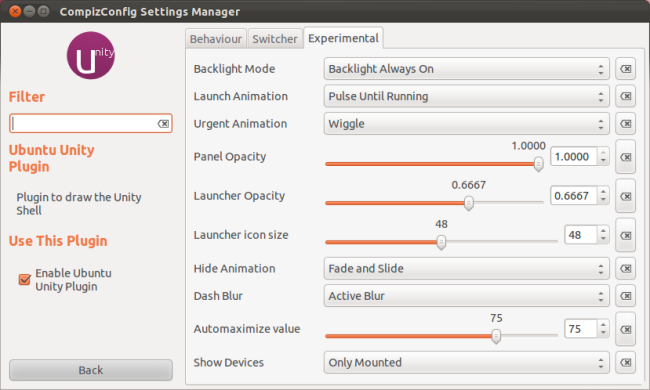This screenshot has height=390, width=650.
Task: Click the Back button
Action: point(91,370)
